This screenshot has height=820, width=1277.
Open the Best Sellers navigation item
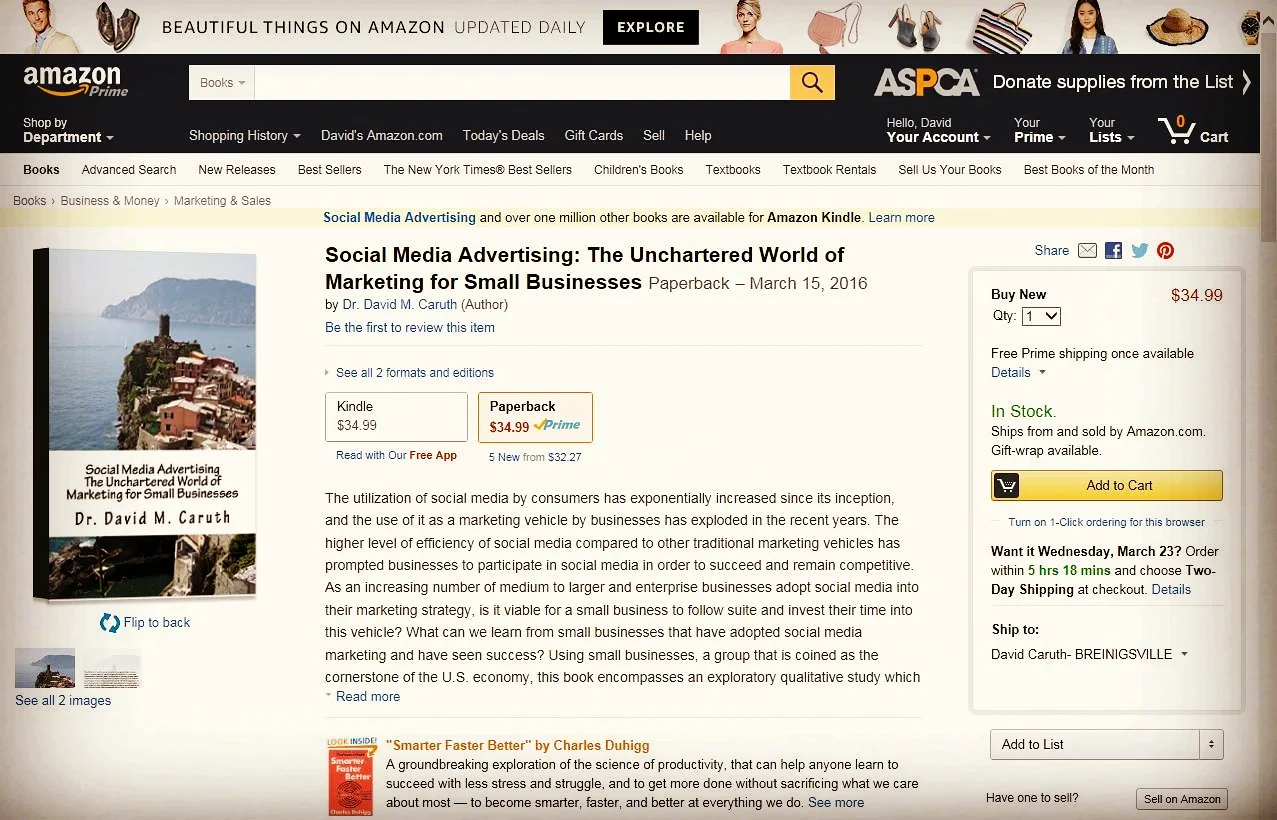[x=329, y=170]
